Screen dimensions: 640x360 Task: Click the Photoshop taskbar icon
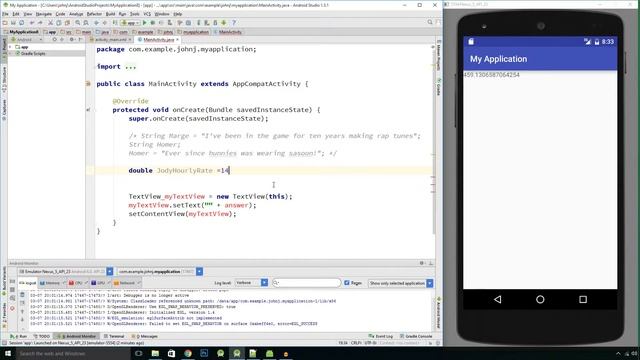click(204, 353)
